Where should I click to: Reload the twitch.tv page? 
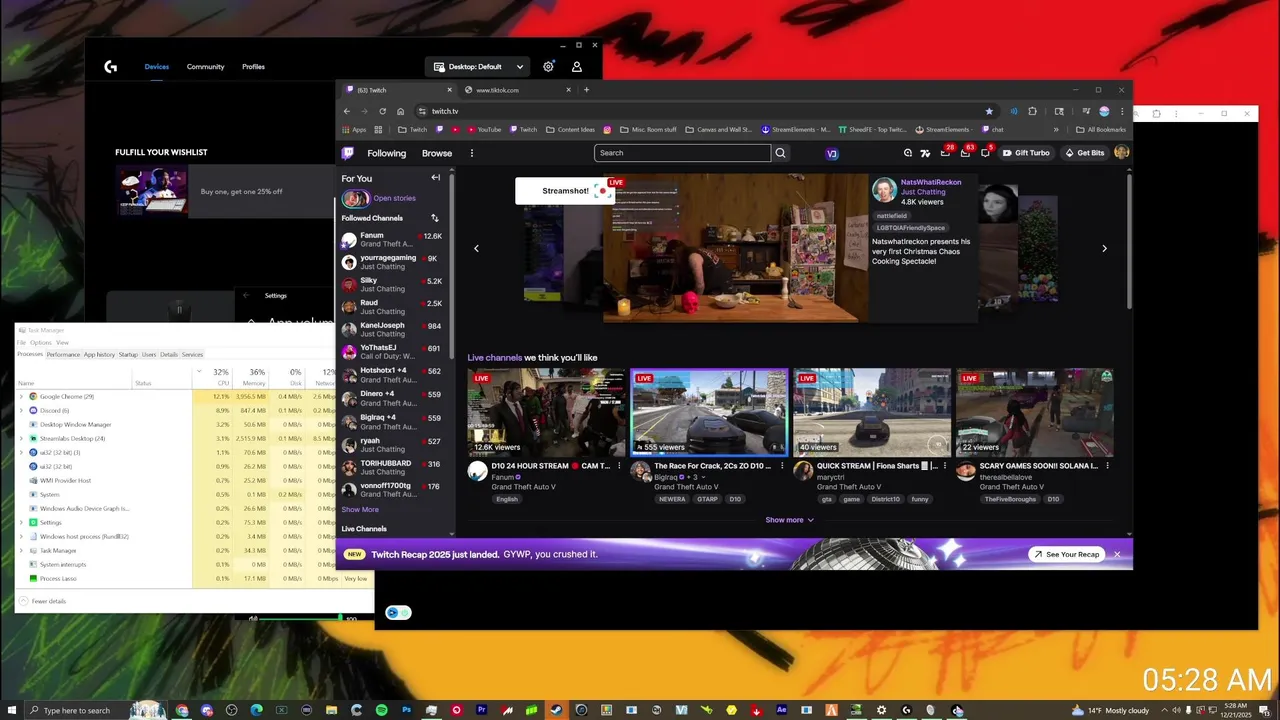(x=382, y=111)
